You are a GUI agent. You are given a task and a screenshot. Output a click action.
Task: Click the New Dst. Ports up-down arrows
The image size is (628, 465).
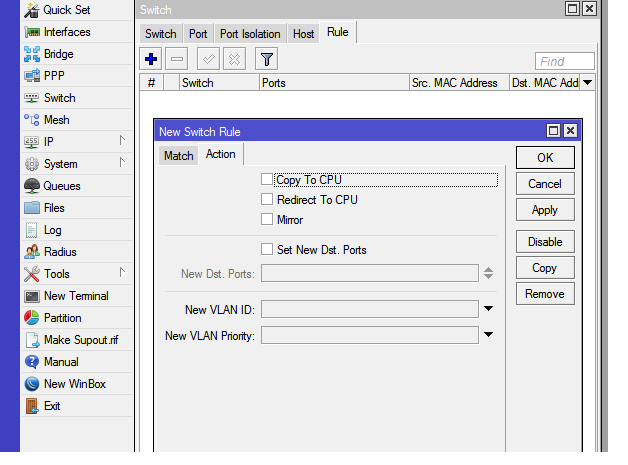pos(488,273)
